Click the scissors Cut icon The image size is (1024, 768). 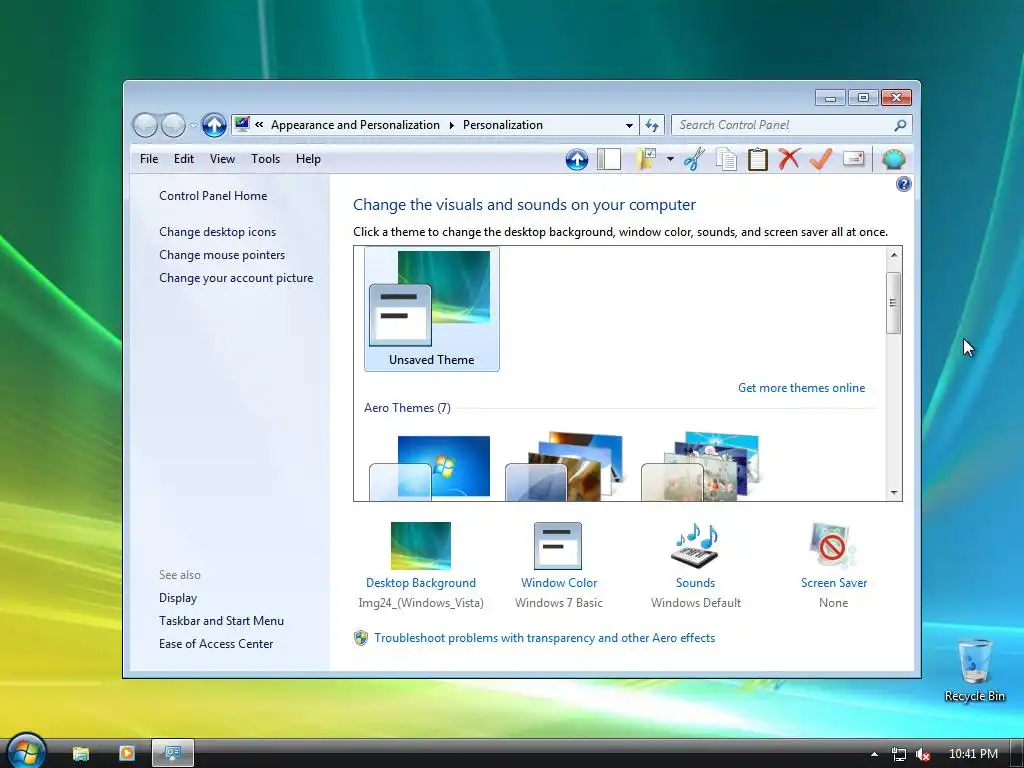pyautogui.click(x=694, y=159)
